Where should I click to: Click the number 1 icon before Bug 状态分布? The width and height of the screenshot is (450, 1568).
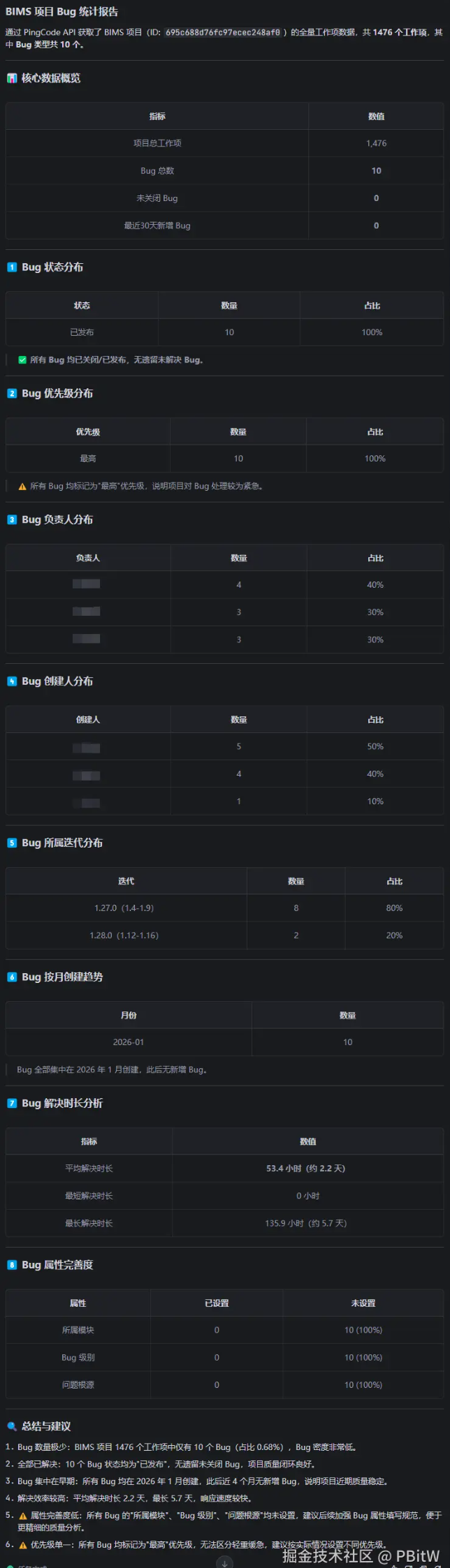tap(11, 267)
